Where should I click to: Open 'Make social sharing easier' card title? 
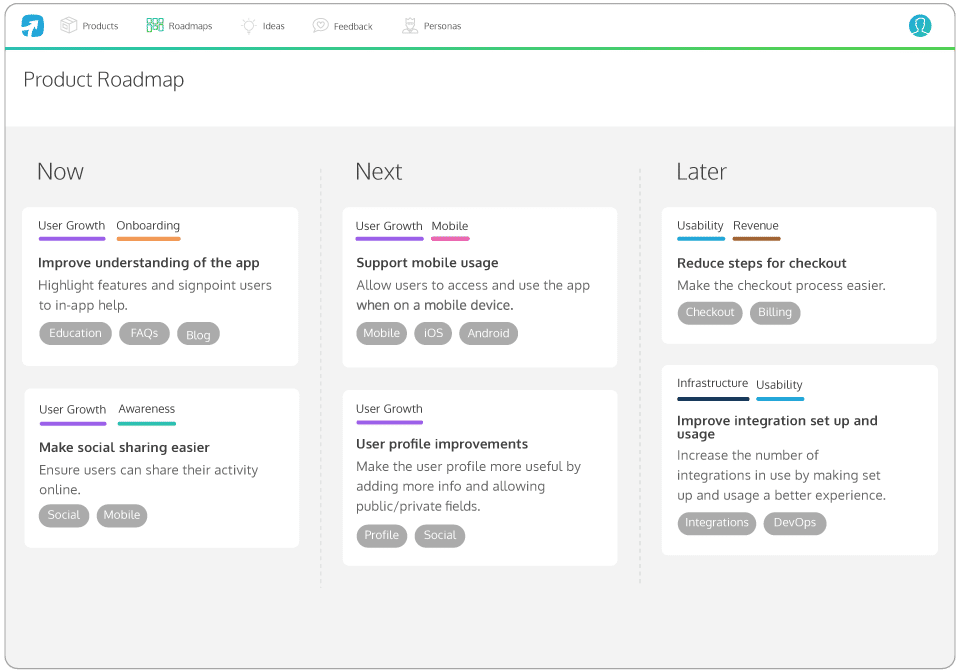(x=124, y=447)
